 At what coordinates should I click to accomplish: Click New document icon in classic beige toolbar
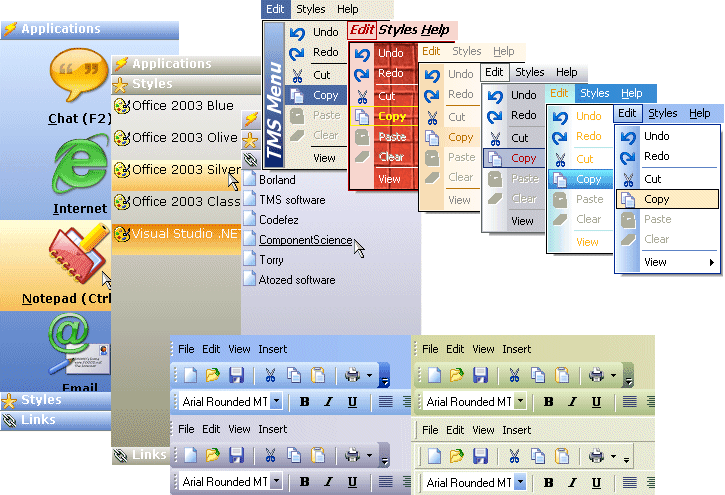(x=435, y=456)
